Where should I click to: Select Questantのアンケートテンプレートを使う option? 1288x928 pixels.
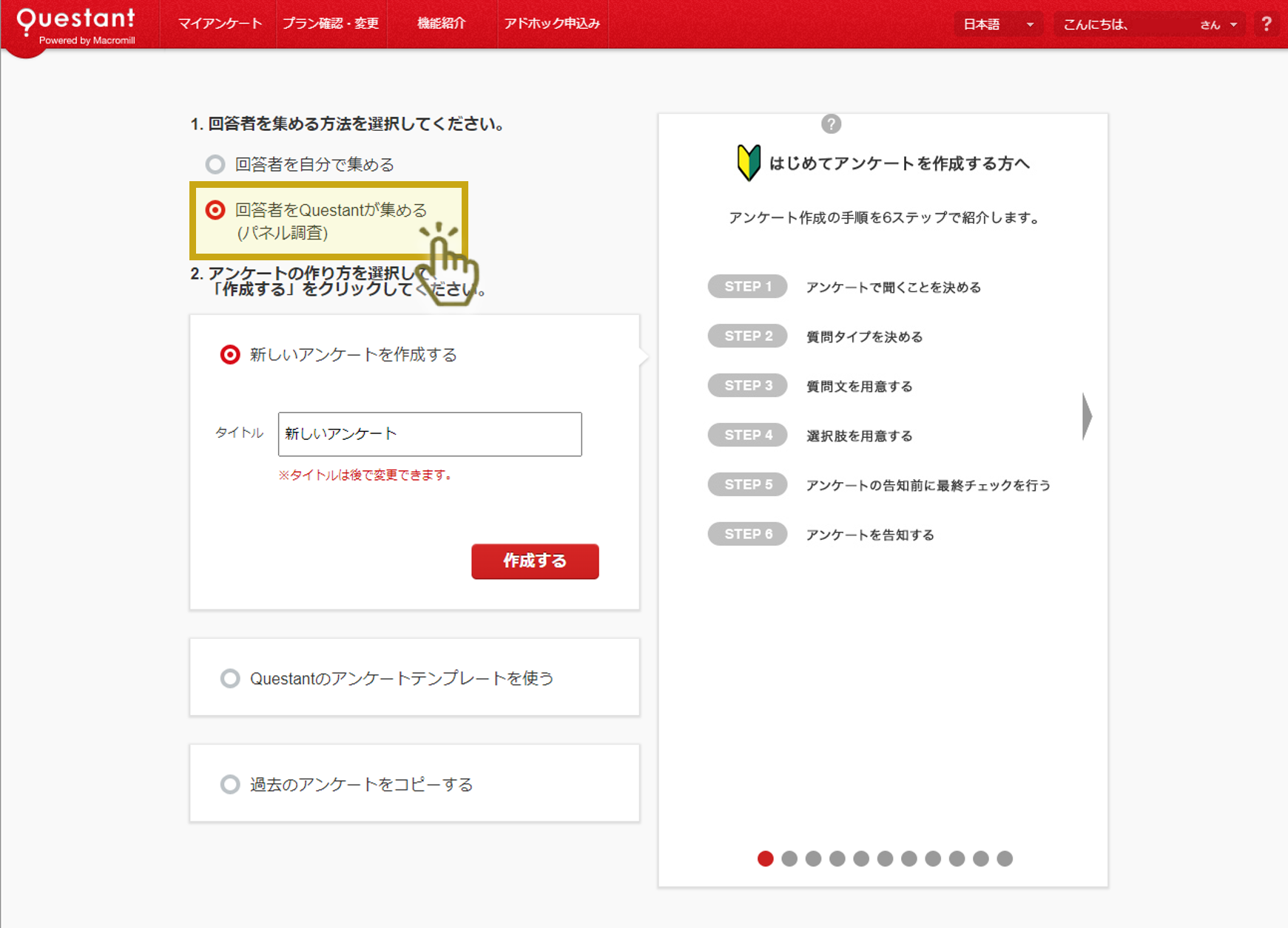click(229, 678)
